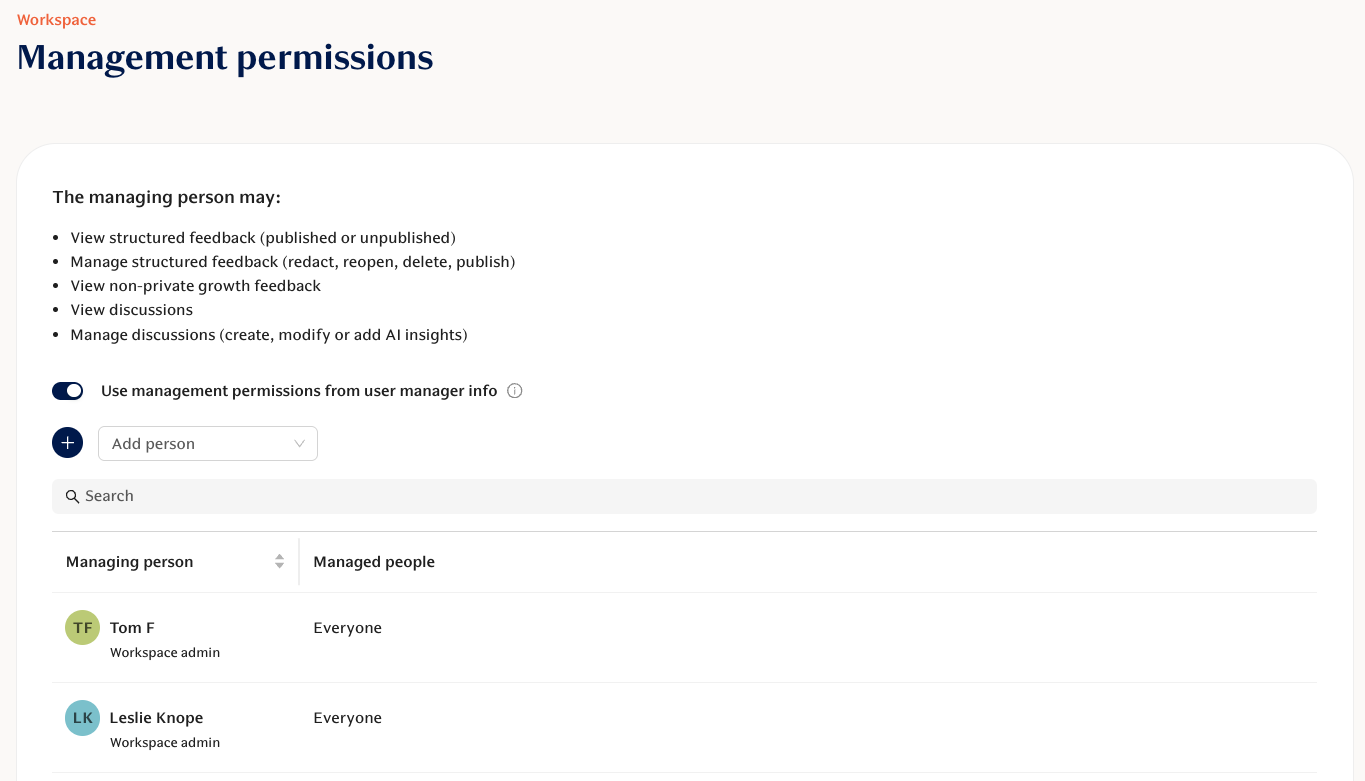Click the TF avatar for Tom F
This screenshot has height=781, width=1365.
(83, 628)
